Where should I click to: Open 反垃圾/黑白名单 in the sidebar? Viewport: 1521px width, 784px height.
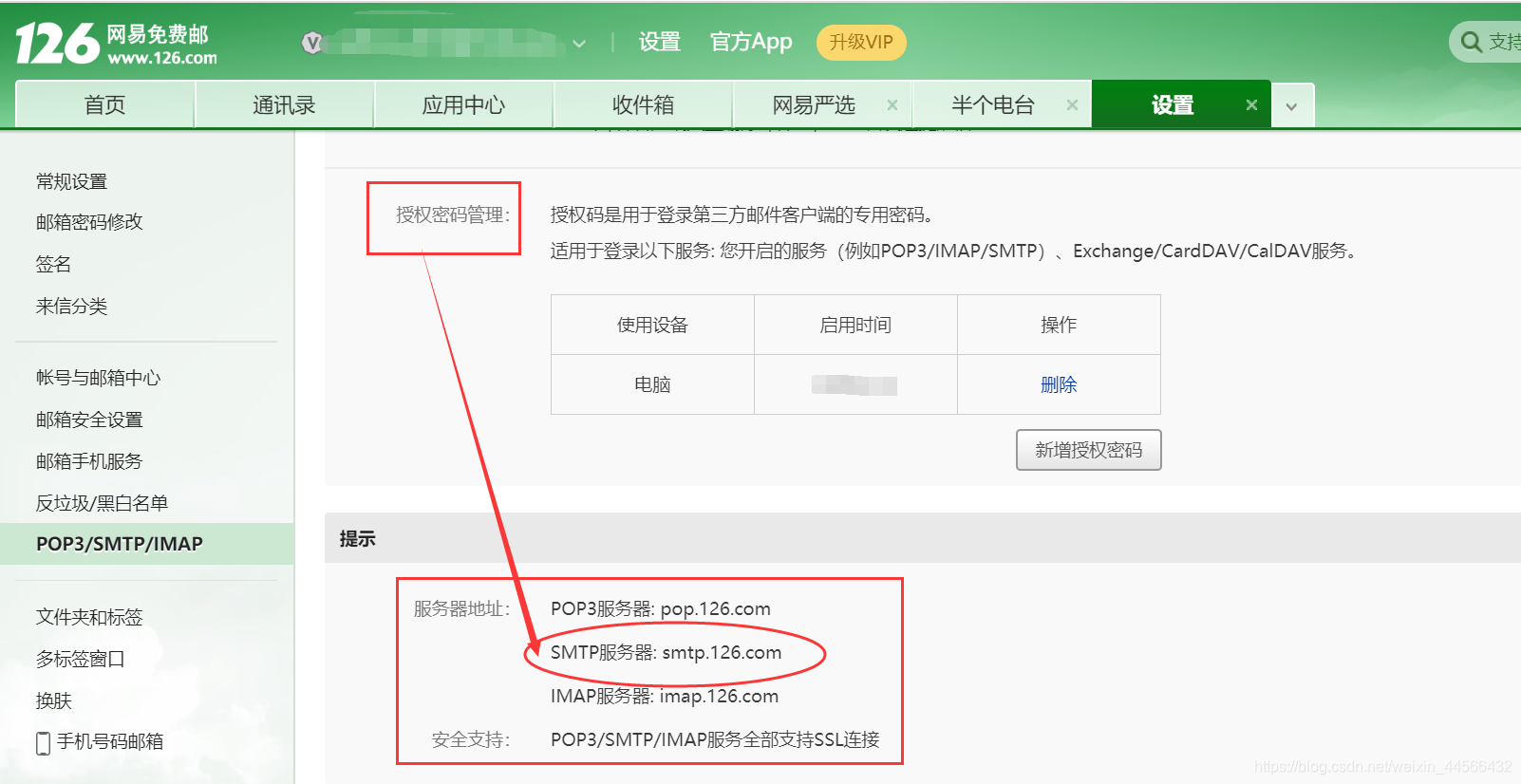[102, 503]
